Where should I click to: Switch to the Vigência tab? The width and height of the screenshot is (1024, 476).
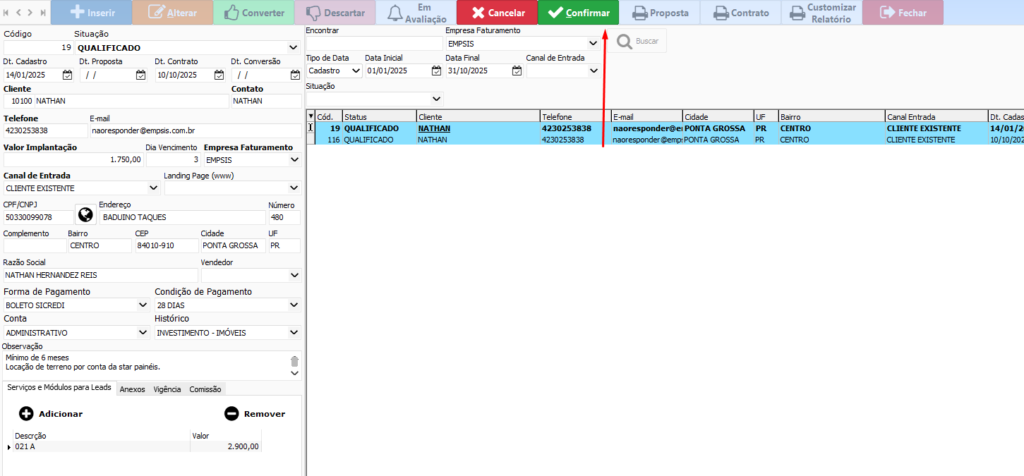(x=167, y=389)
